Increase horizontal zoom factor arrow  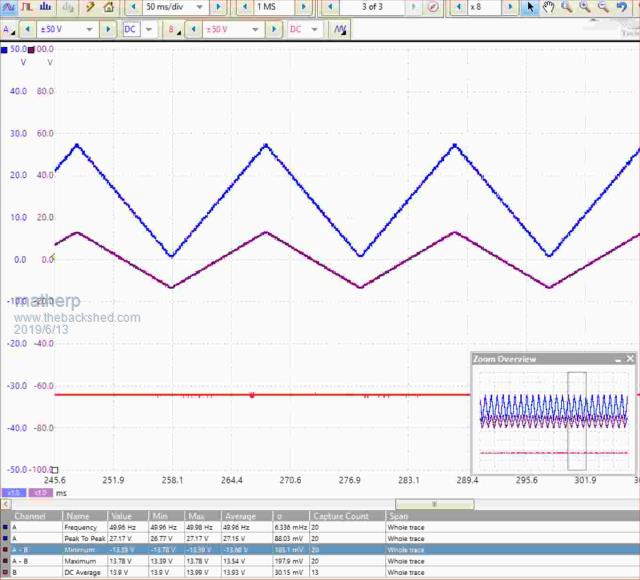(x=510, y=7)
